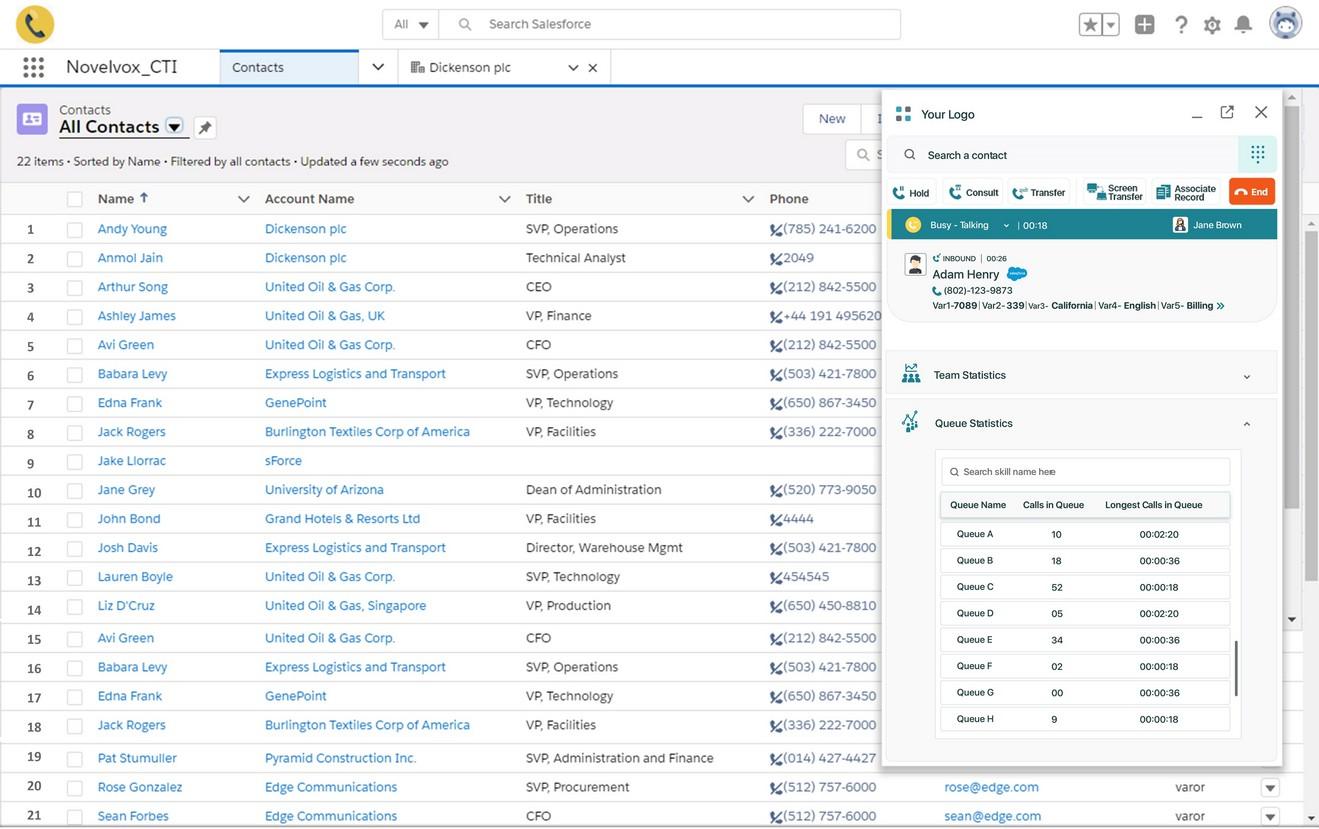The height and width of the screenshot is (829, 1319).
Task: Click the Contacts object icon
Action: point(32,119)
